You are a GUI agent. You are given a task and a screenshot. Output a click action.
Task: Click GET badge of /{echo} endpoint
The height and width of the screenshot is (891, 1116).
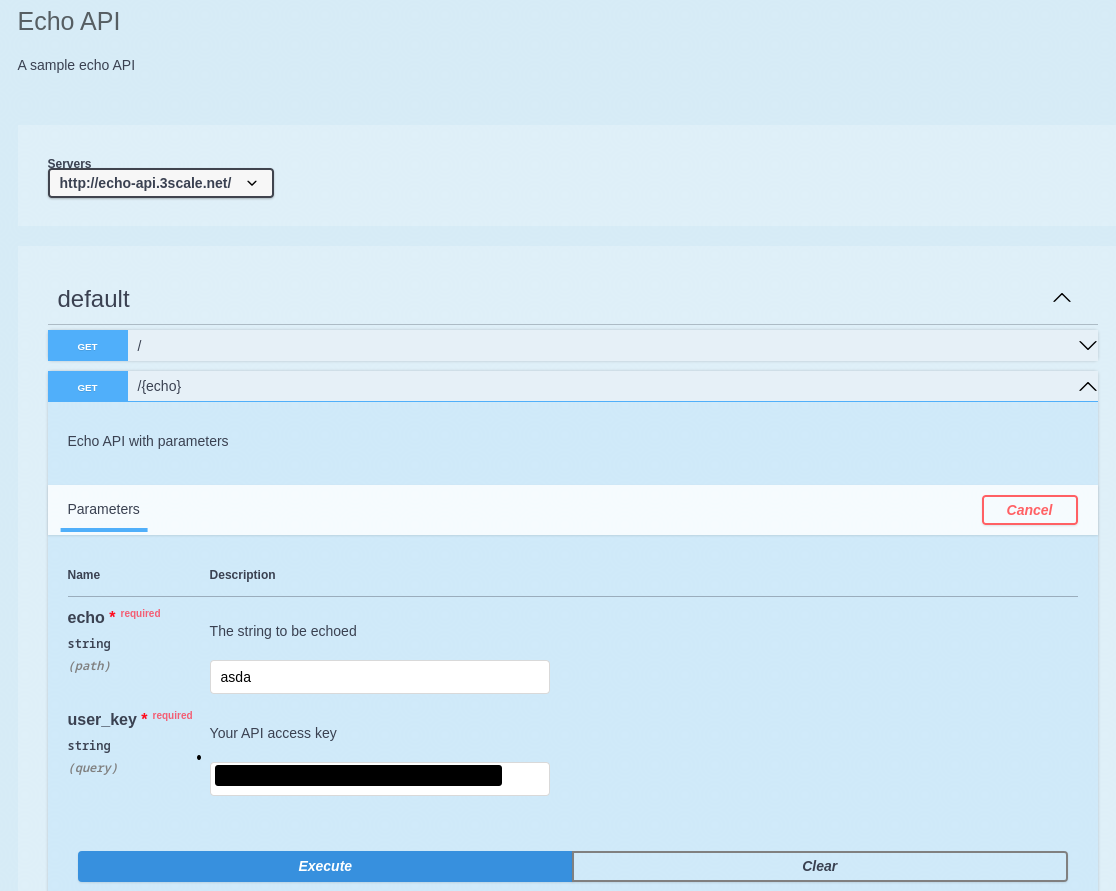coord(88,386)
